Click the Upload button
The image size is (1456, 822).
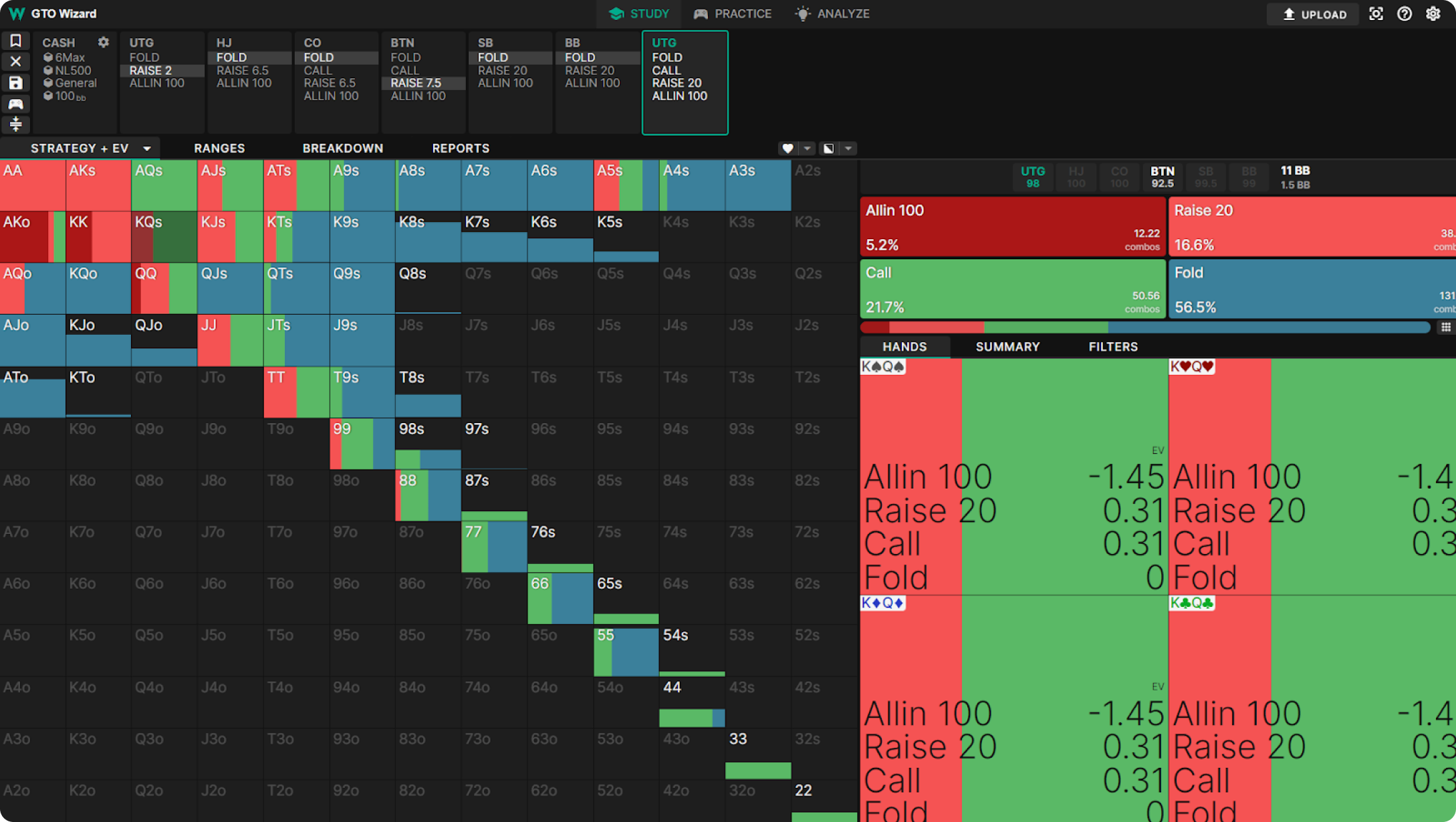[x=1313, y=14]
